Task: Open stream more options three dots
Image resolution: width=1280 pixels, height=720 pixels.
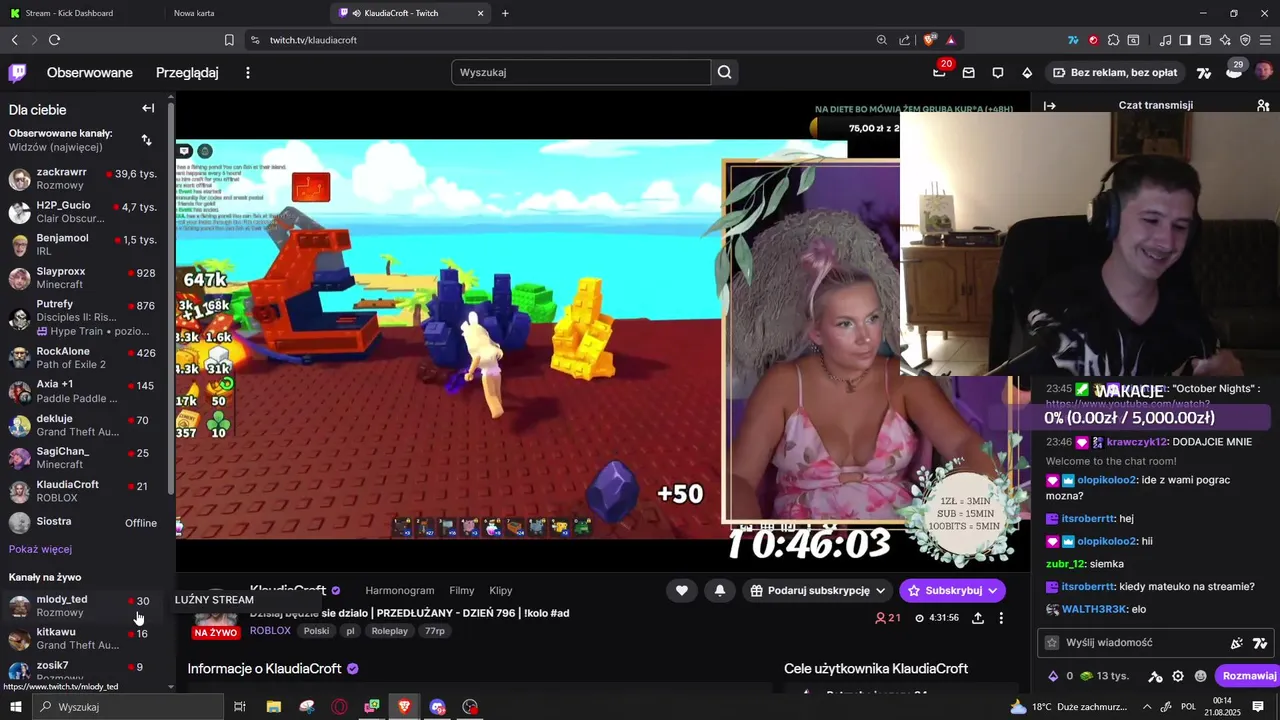Action: pyautogui.click(x=1001, y=618)
